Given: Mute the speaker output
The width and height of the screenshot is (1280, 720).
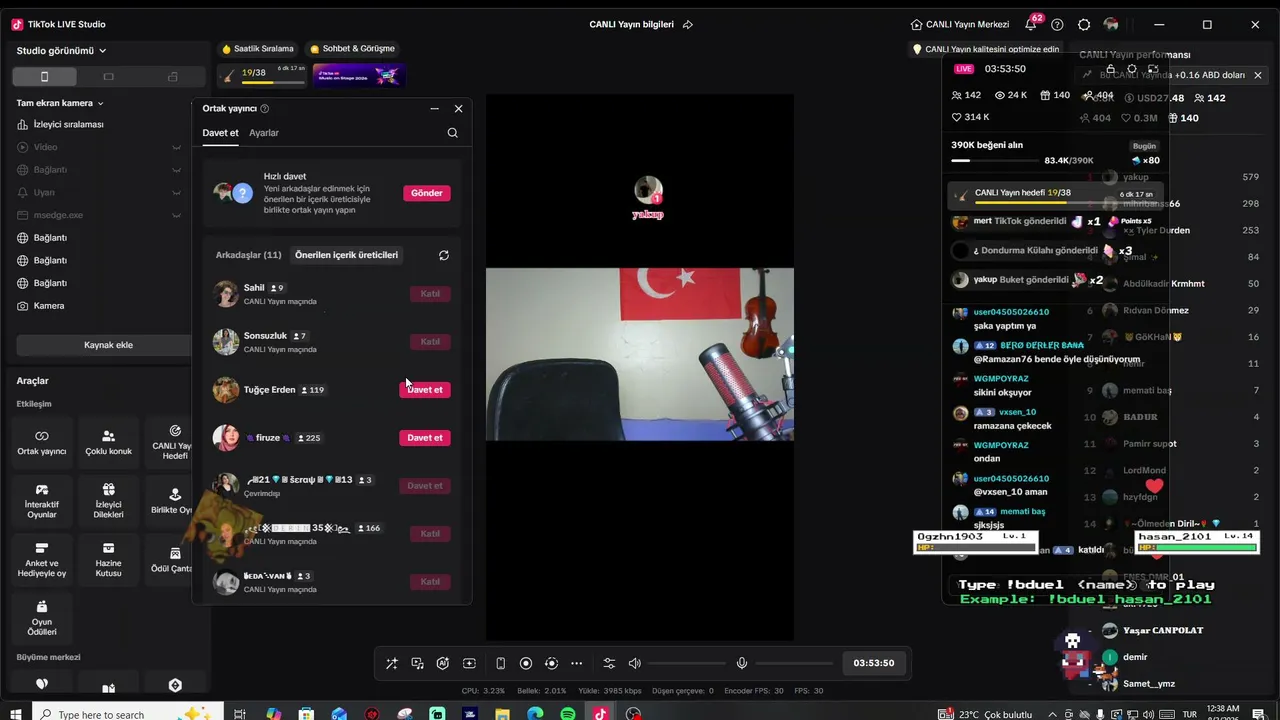Looking at the screenshot, I should coord(634,663).
